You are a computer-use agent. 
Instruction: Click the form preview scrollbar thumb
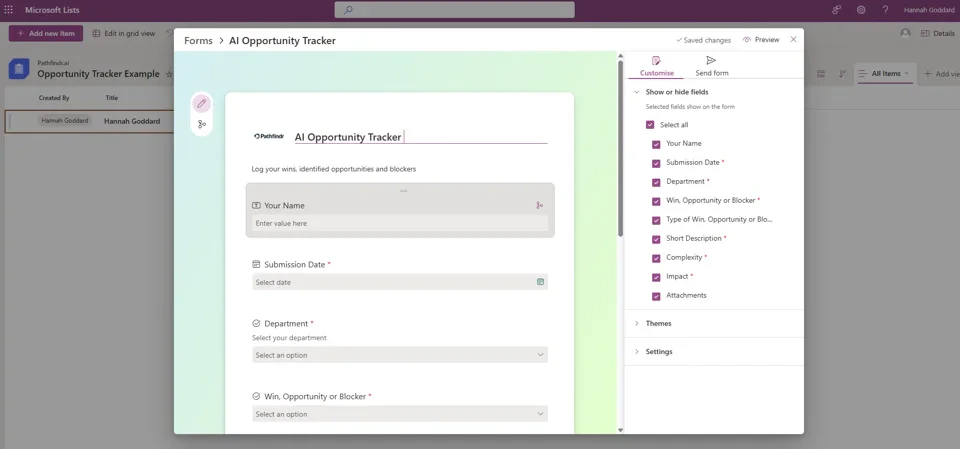620,148
